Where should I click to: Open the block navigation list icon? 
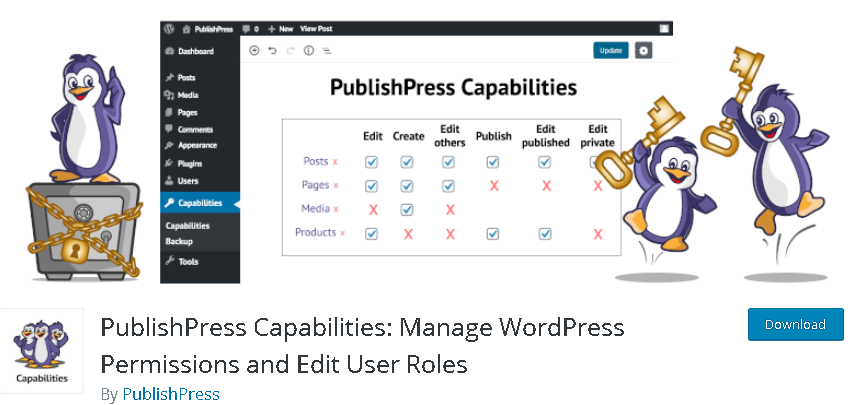[x=327, y=51]
